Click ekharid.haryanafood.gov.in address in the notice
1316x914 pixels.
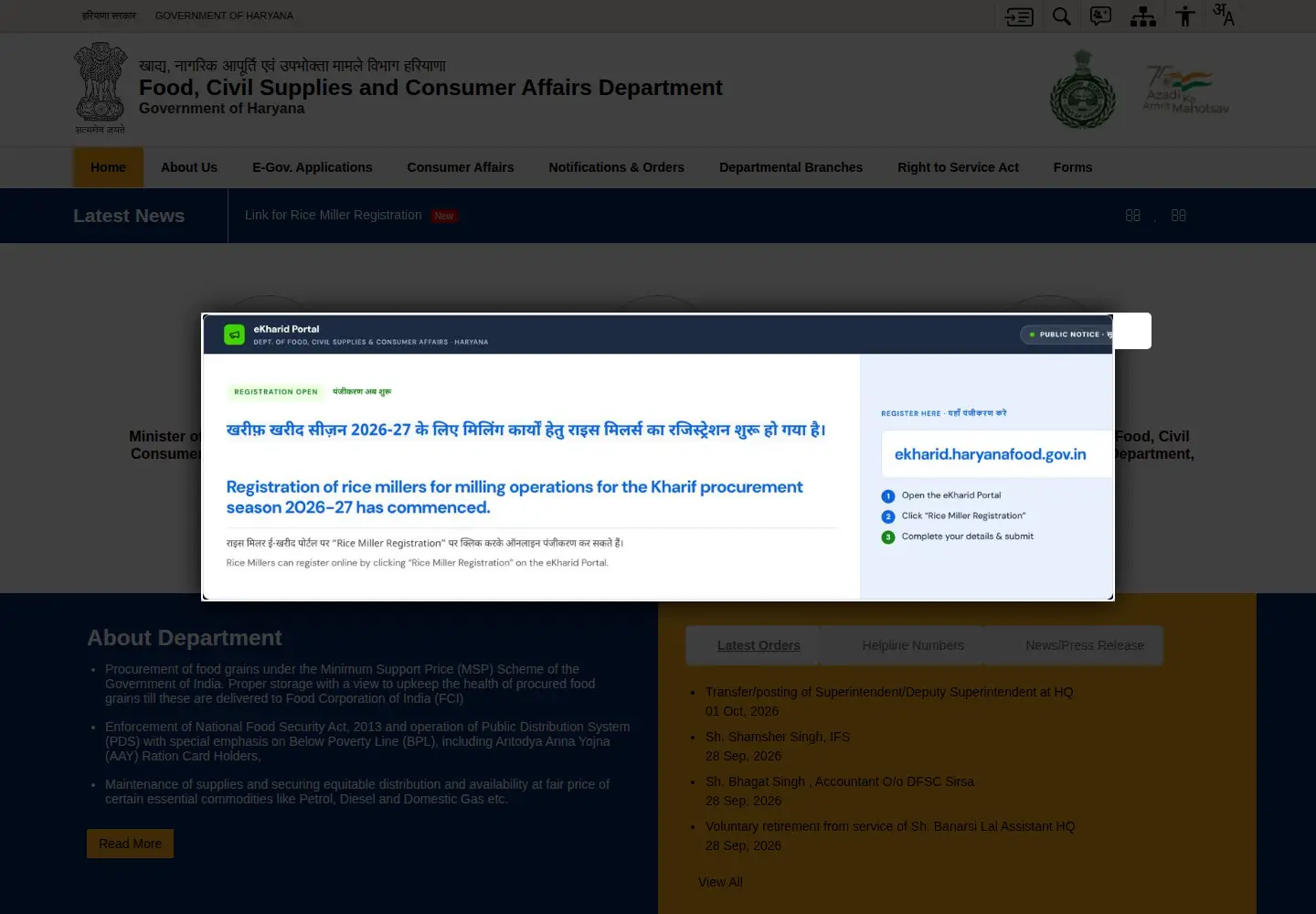coord(991,454)
